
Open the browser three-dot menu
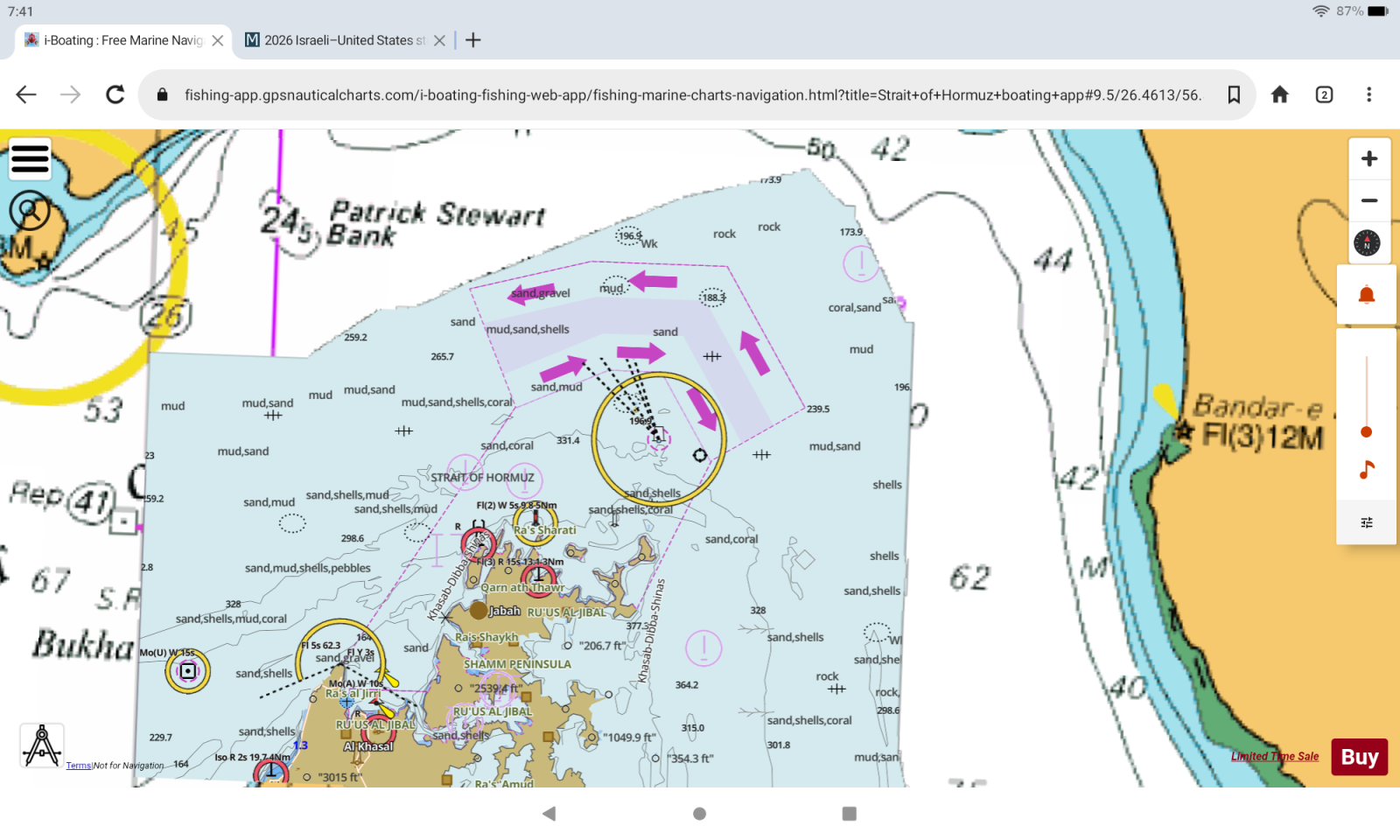coord(1369,94)
